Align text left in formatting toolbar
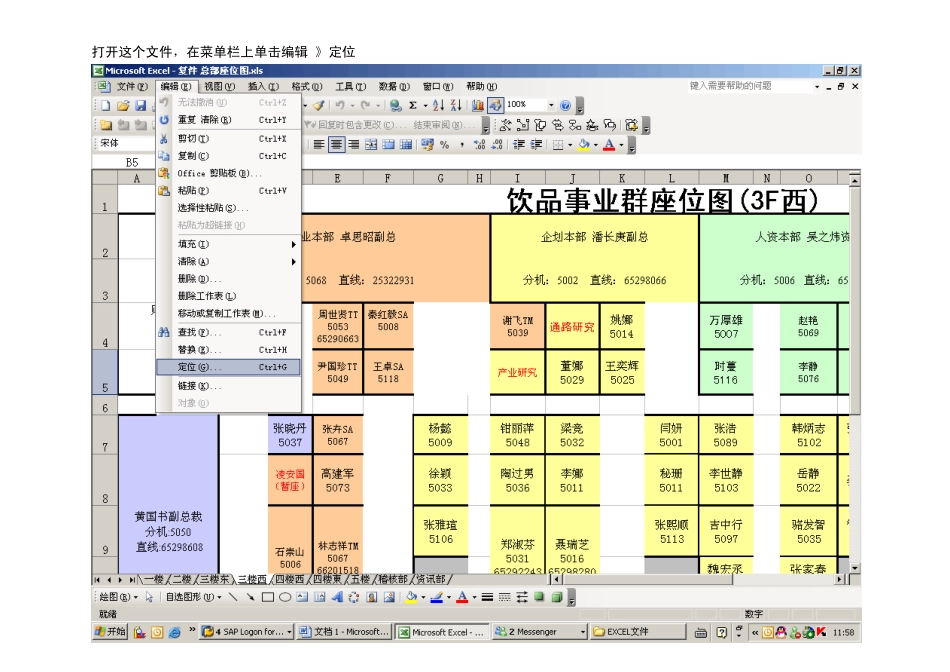 click(319, 145)
